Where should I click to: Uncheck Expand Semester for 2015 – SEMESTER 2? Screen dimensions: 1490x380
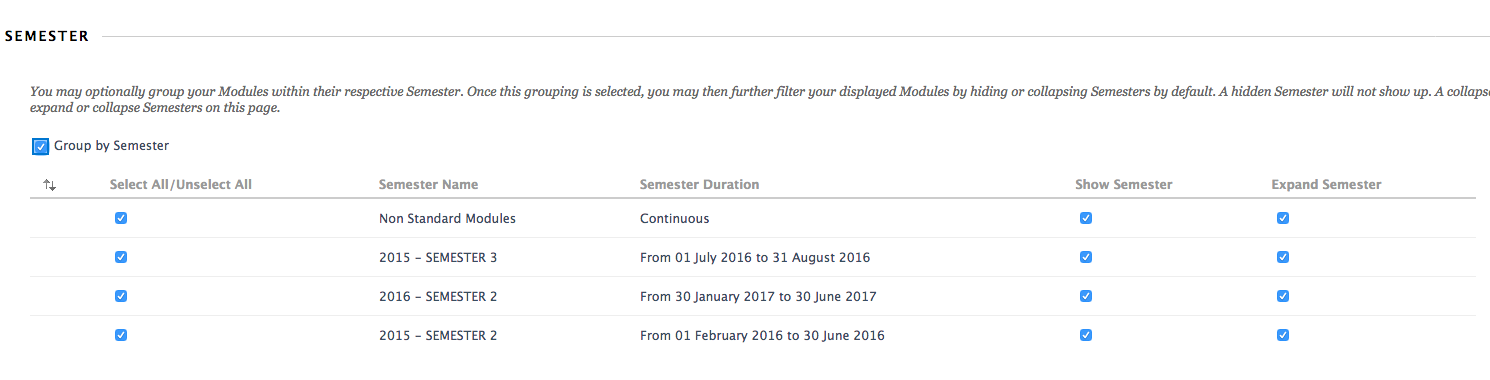pos(1283,335)
